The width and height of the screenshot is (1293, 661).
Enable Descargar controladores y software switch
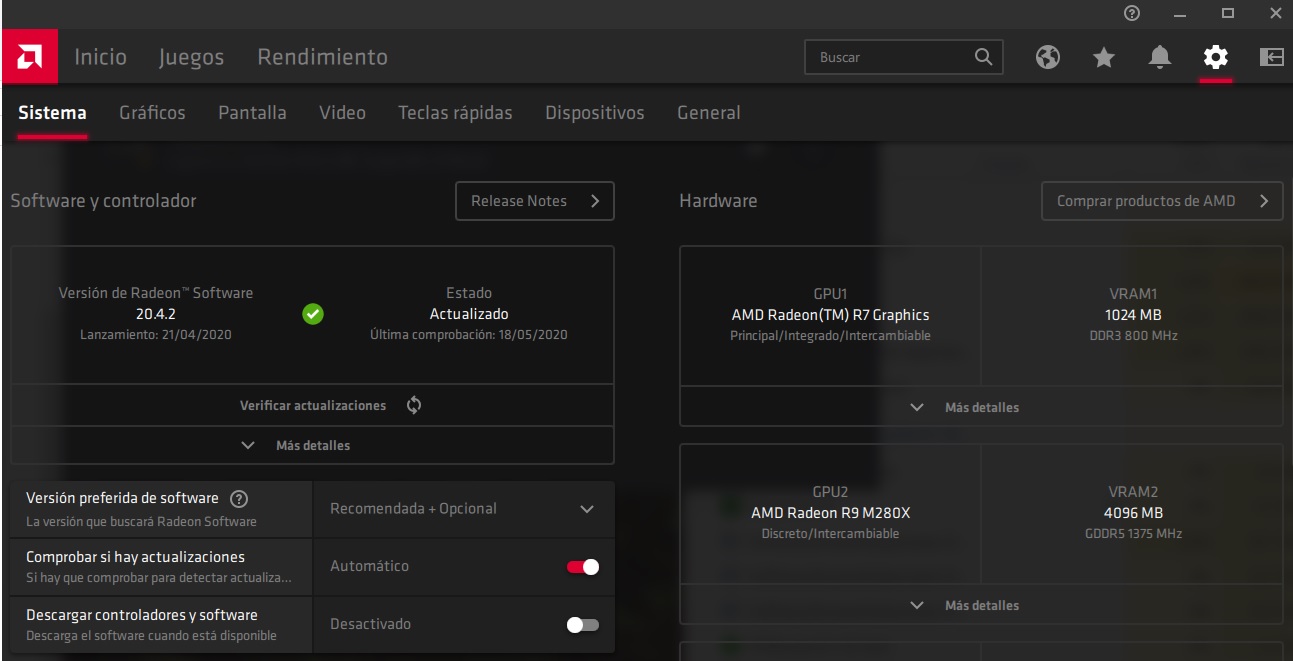tap(583, 625)
